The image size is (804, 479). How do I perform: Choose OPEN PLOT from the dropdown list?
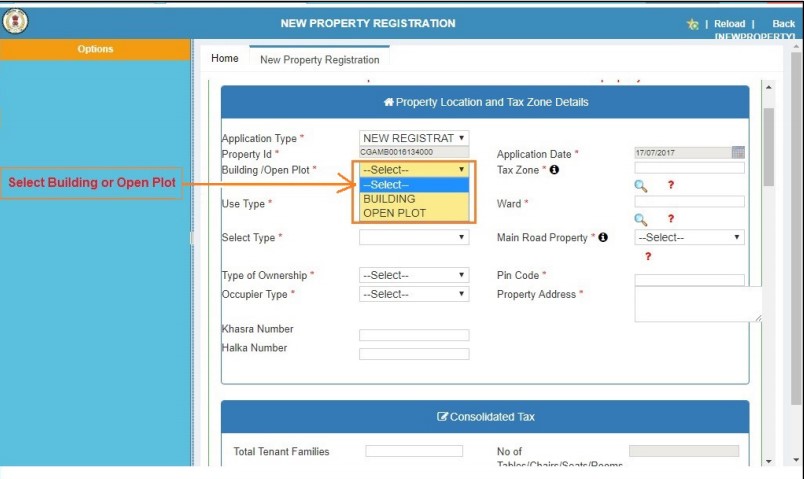[394, 213]
